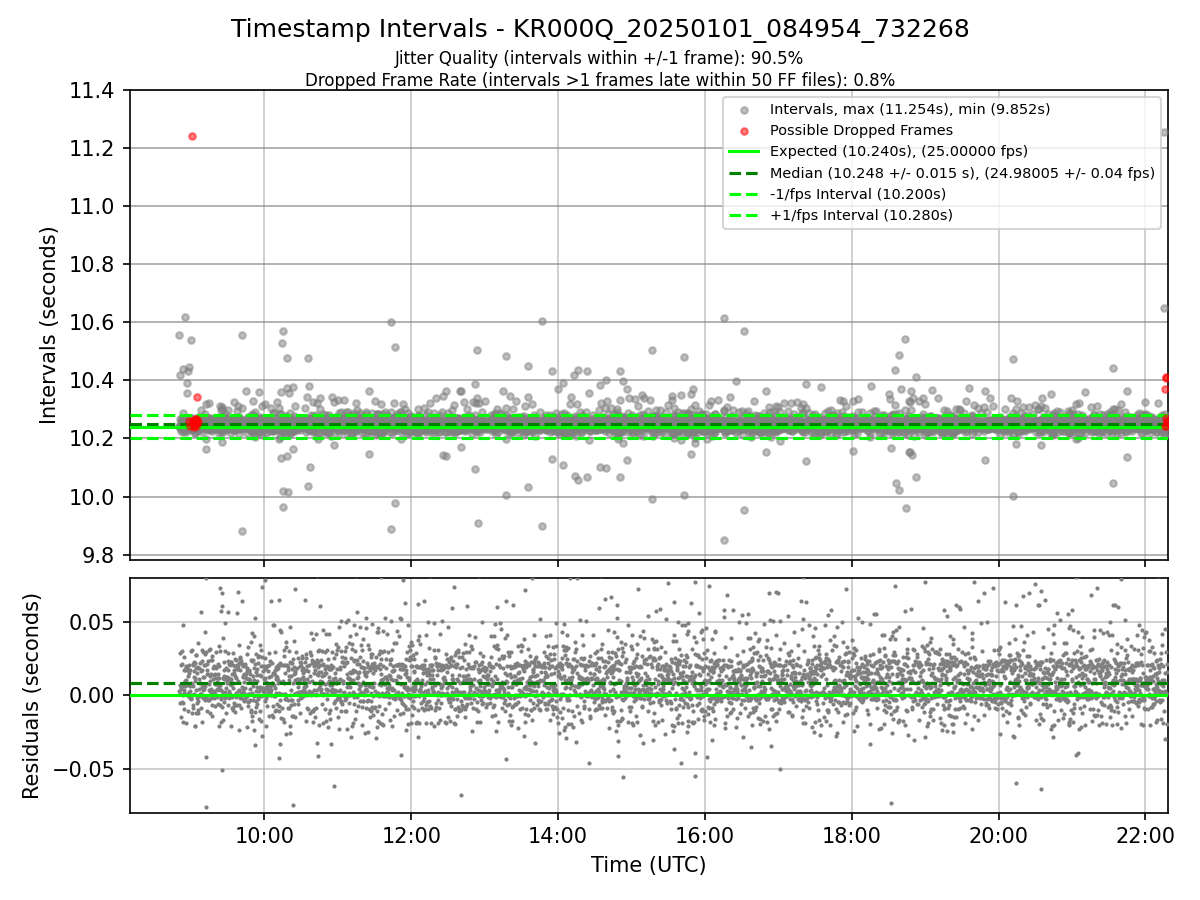
Task: Click the solid green line sample in the legend
Action: (x=744, y=152)
